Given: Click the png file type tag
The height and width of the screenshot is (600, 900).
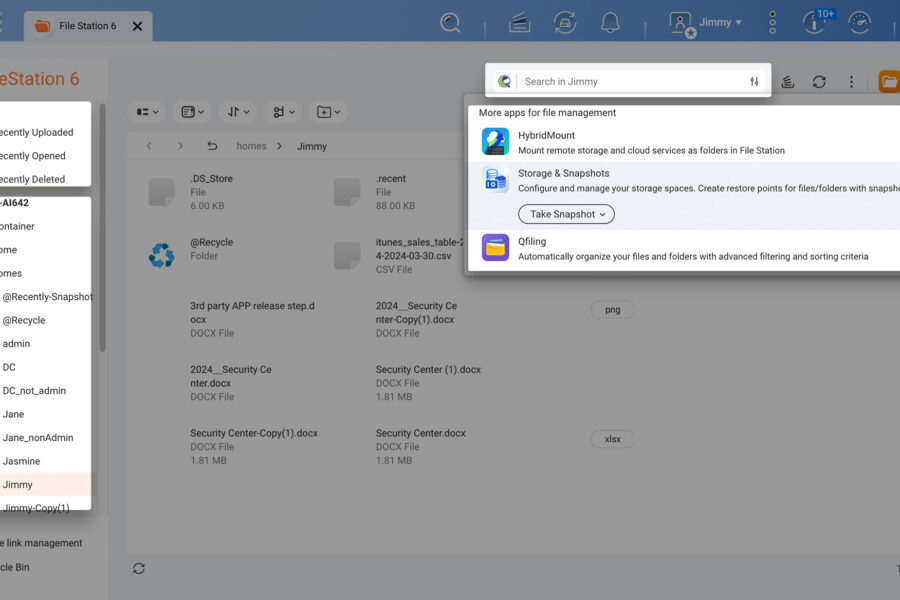Looking at the screenshot, I should pyautogui.click(x=612, y=309).
